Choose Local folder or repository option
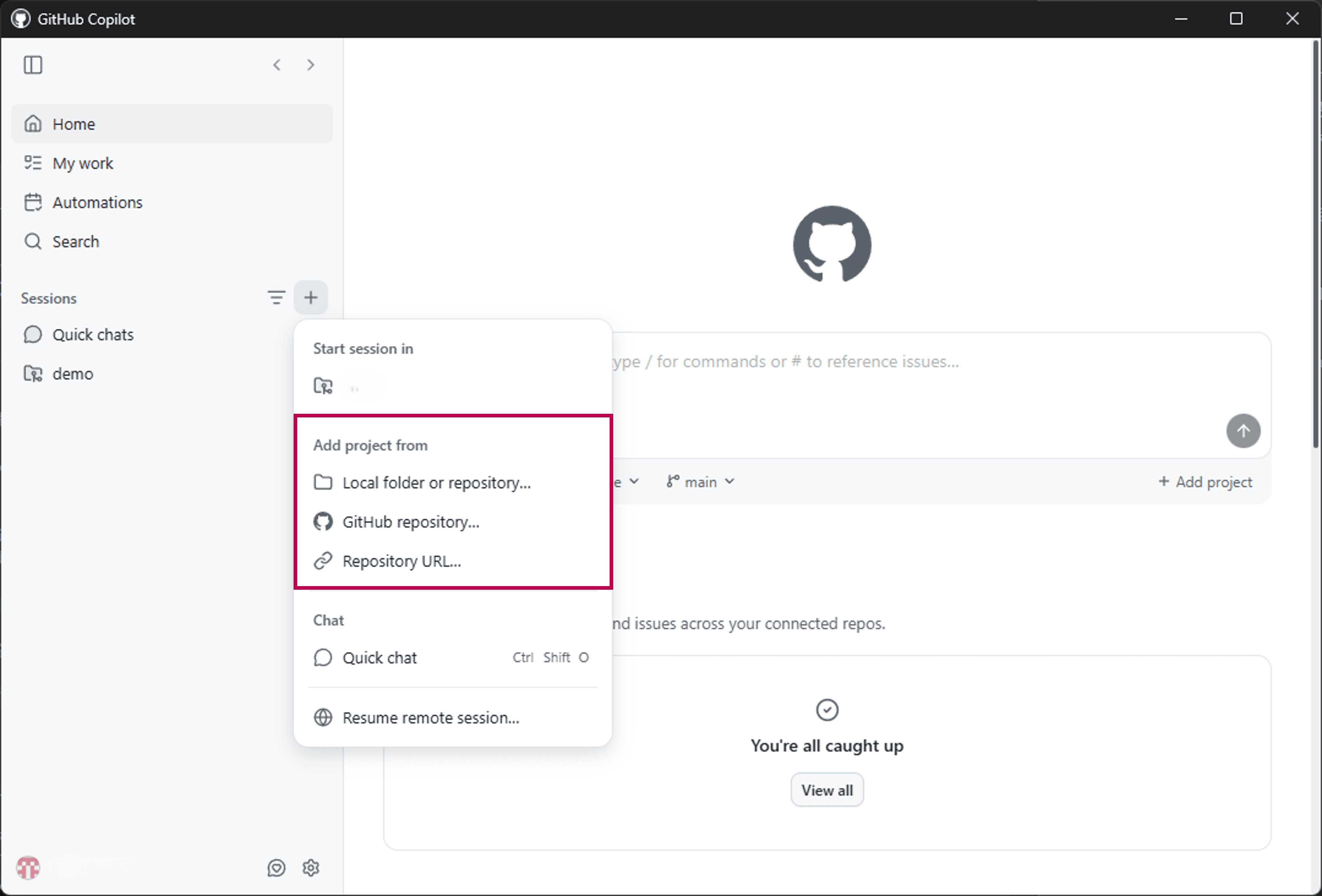Screen dimensions: 1322x896 [453, 483]
